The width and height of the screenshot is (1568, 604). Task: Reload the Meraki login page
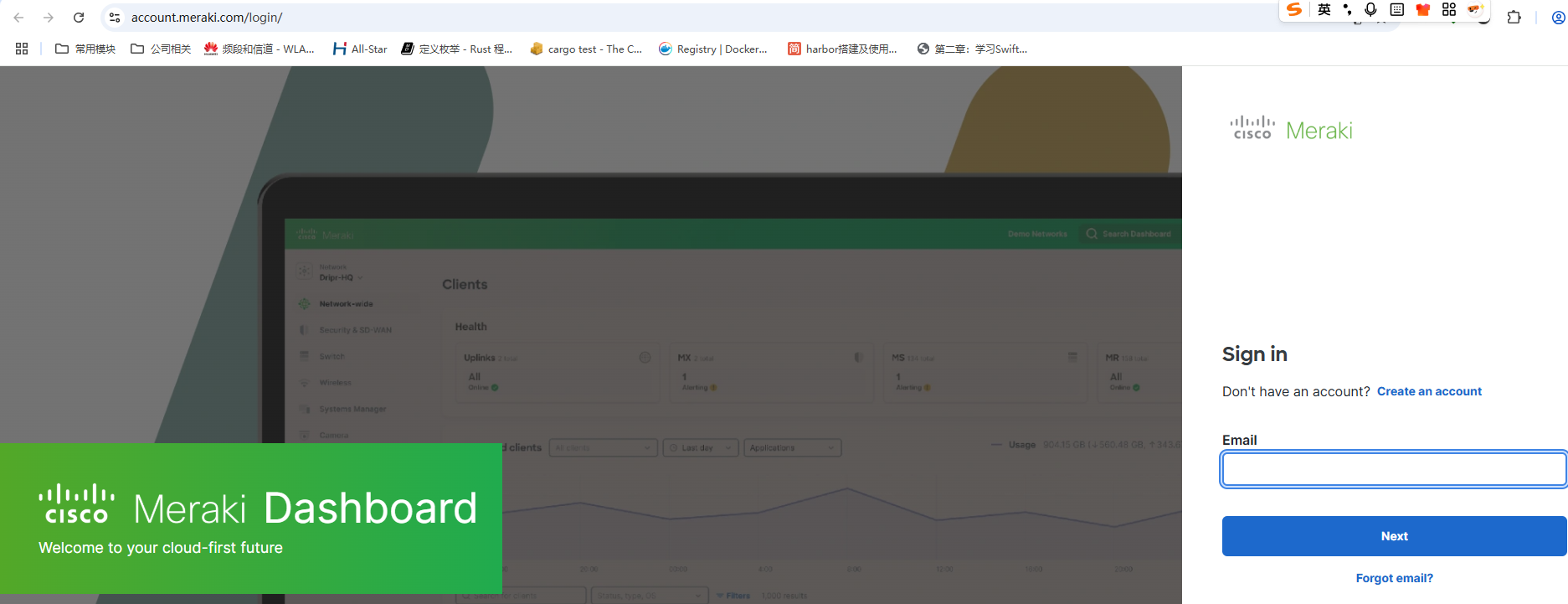tap(79, 18)
